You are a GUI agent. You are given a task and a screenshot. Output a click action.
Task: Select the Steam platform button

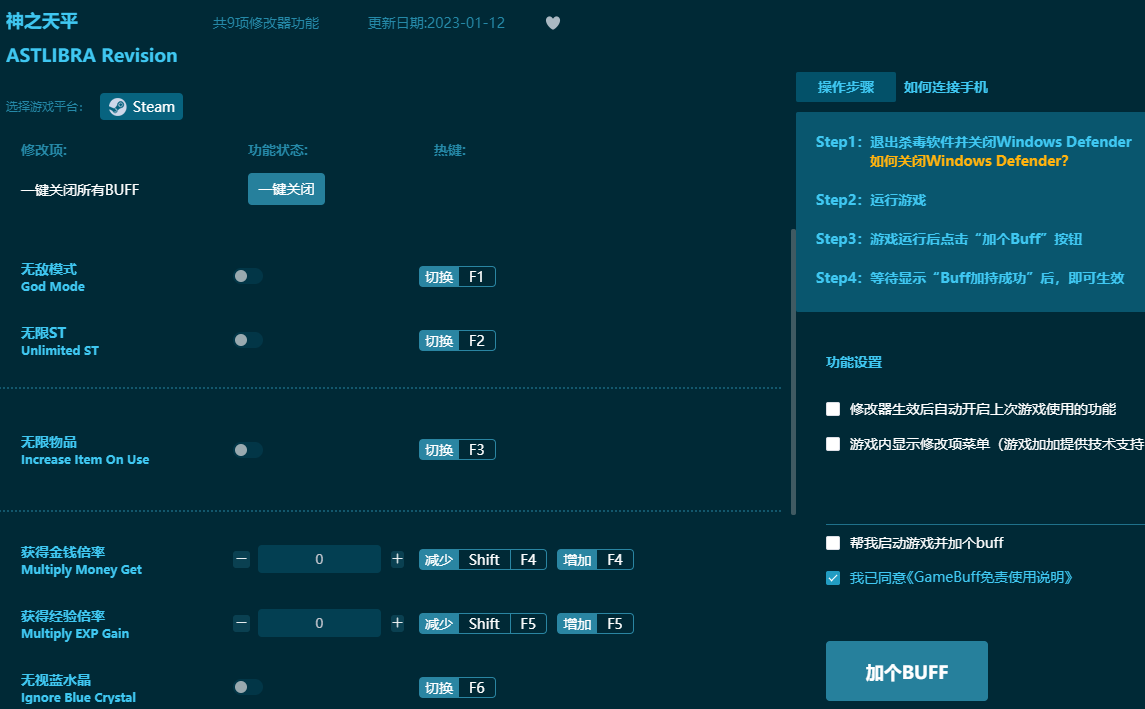tap(141, 107)
